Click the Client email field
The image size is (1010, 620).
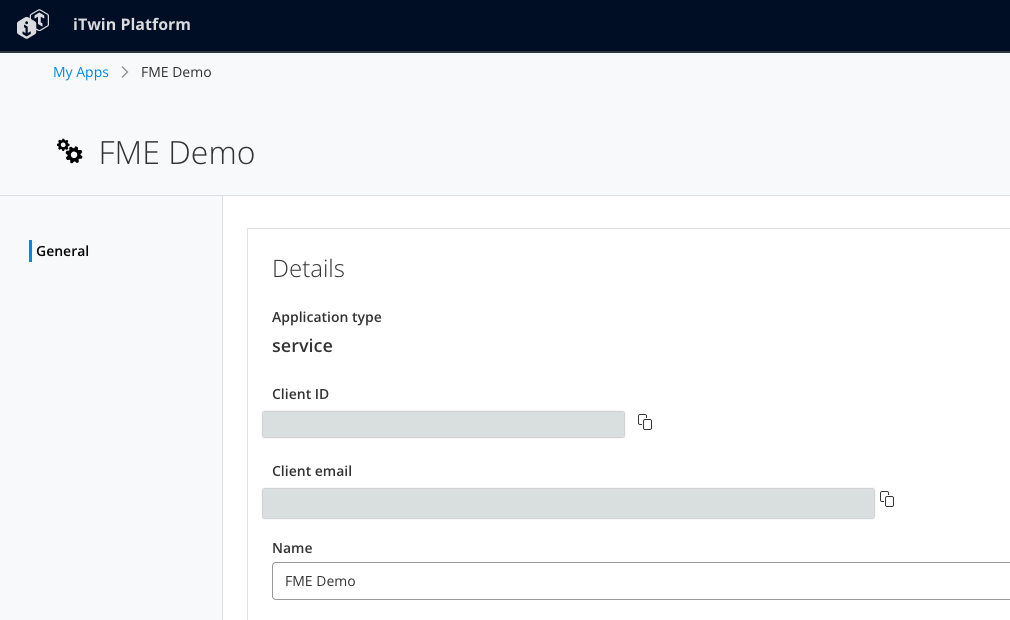click(x=567, y=503)
